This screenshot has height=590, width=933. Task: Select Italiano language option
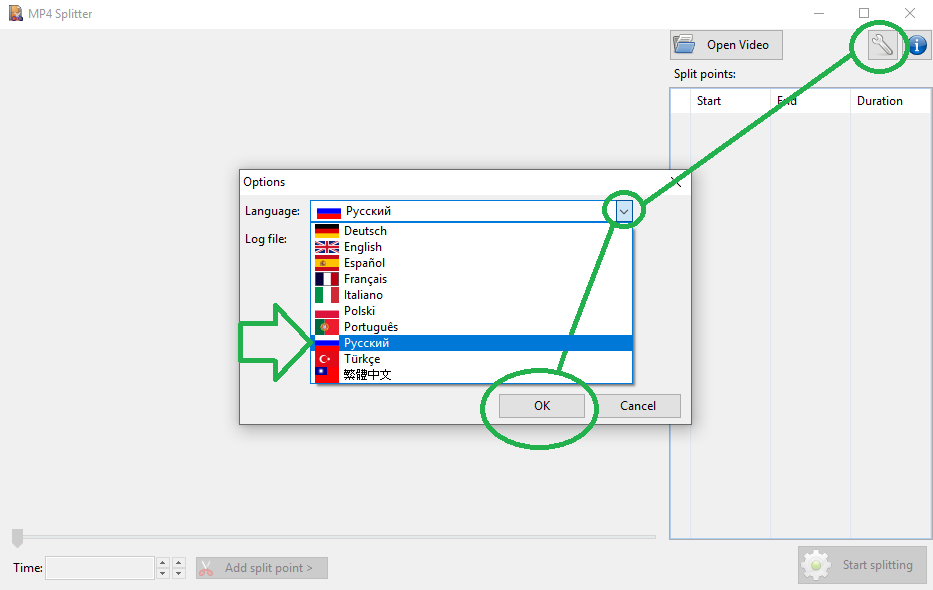[x=363, y=295]
